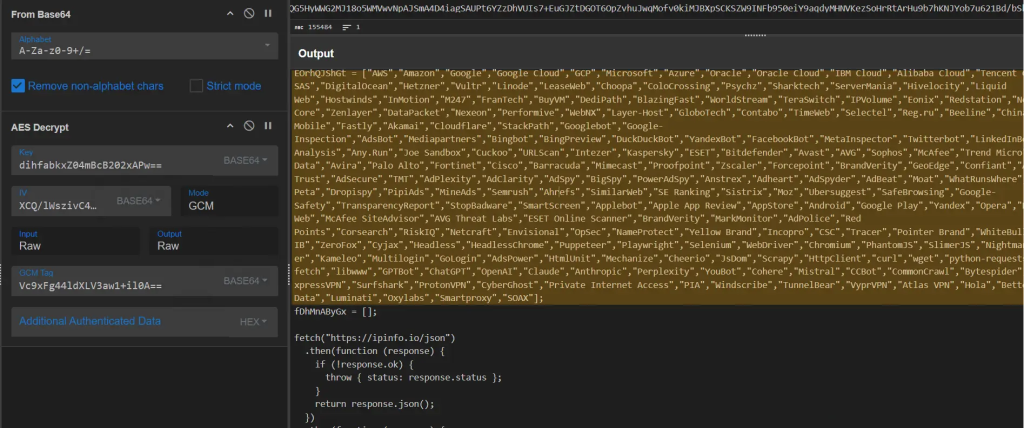Click the Base64 input text line
This screenshot has width=1024, height=428.
pos(658,8)
